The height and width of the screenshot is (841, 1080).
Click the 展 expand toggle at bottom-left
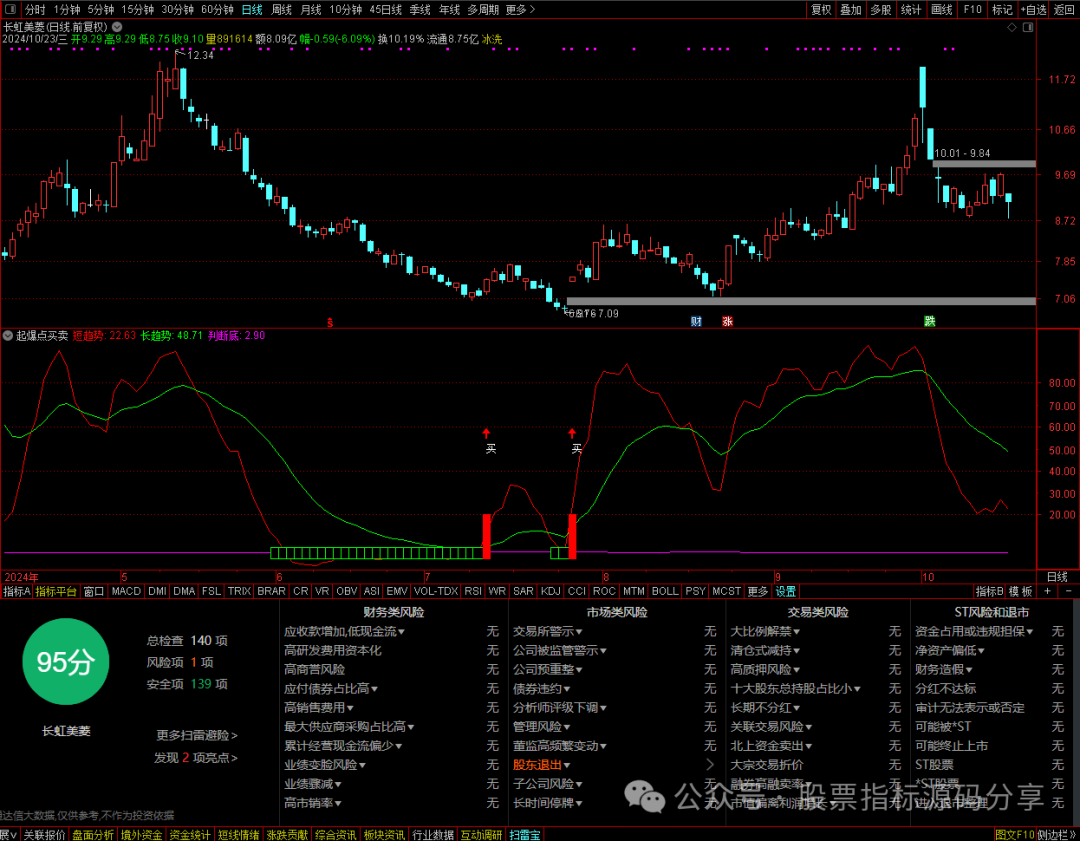pos(8,835)
